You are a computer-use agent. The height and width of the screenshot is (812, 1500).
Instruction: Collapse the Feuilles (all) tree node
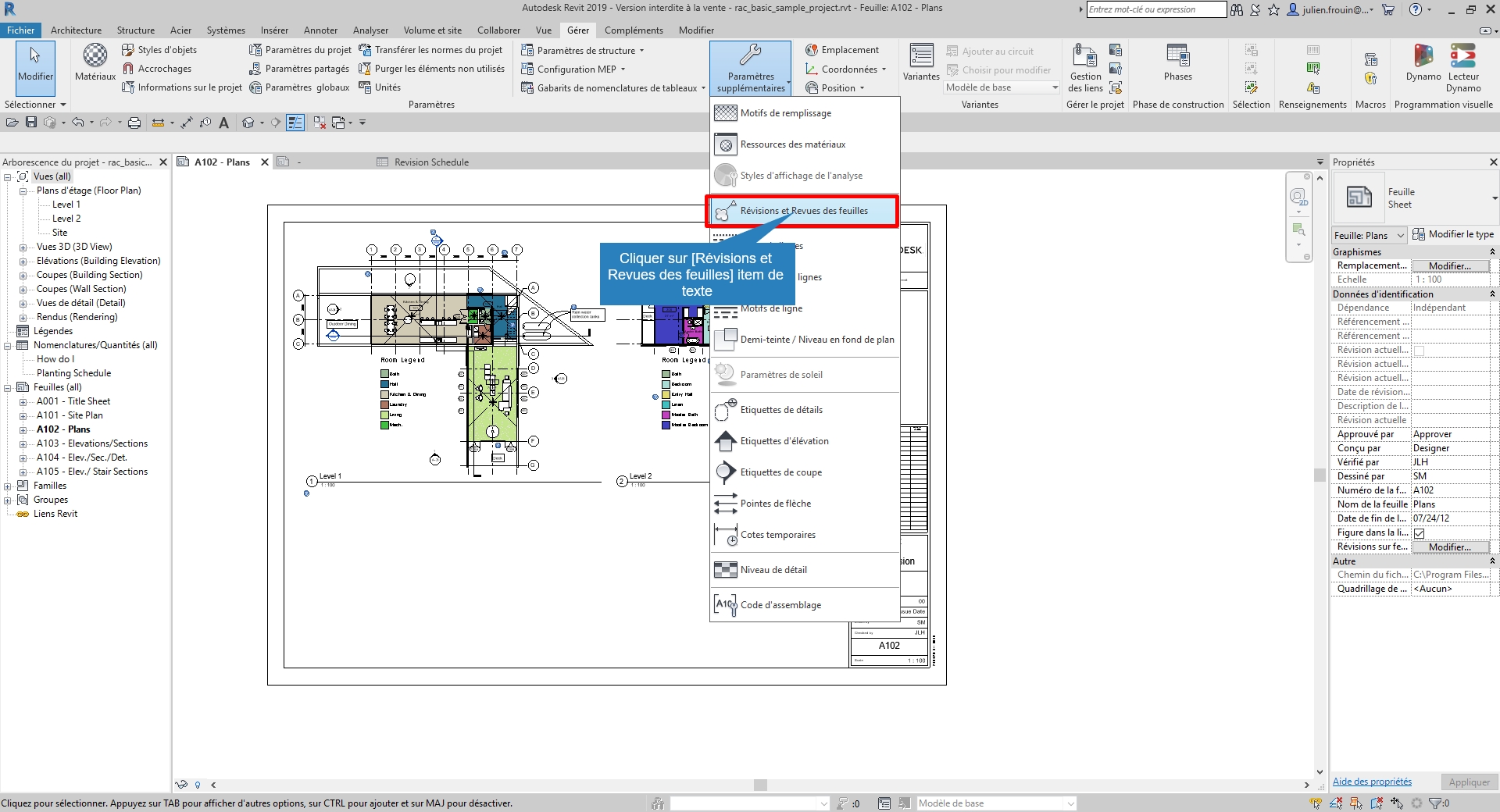click(8, 387)
